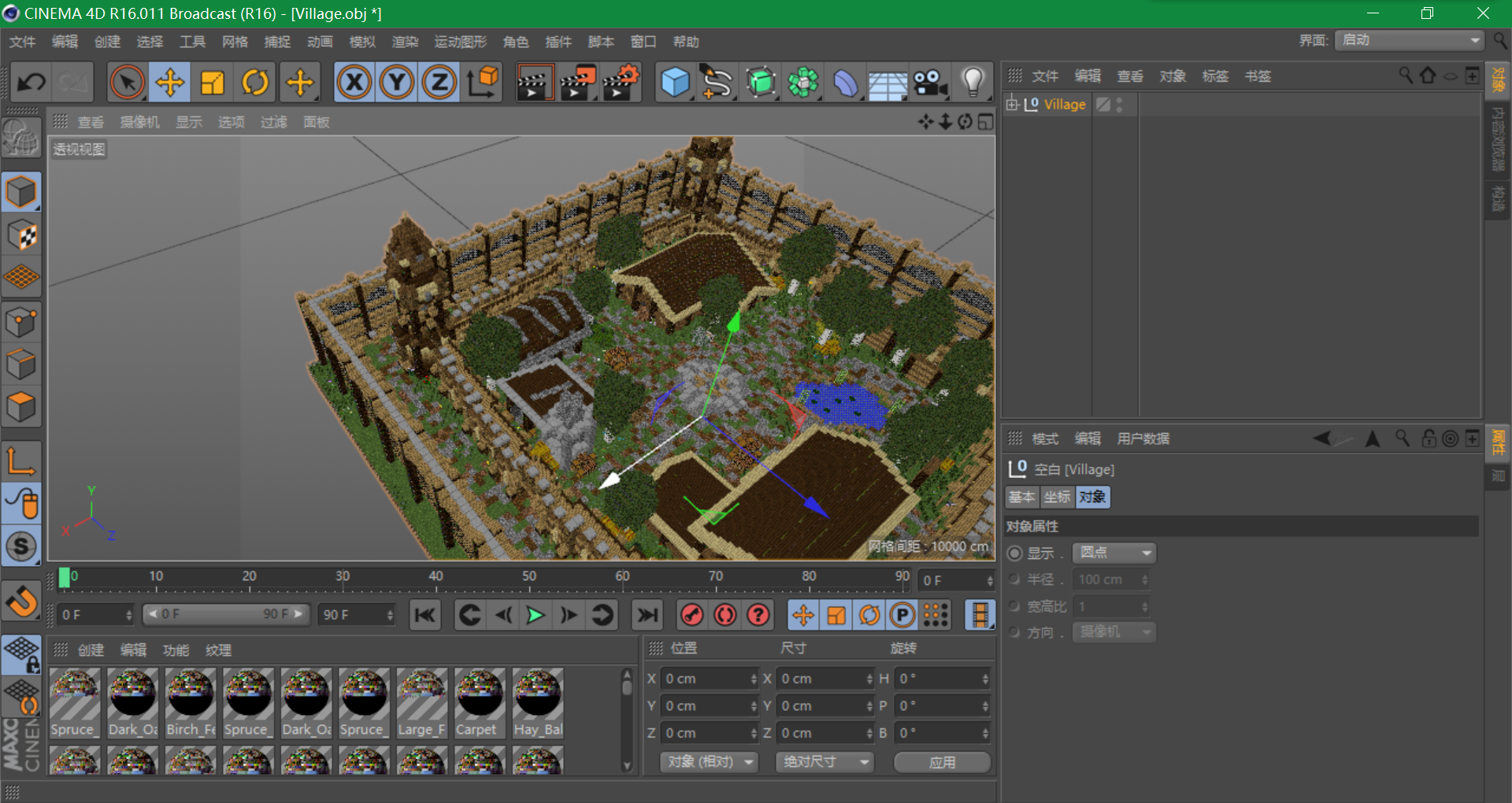
Task: Activate the Rotate tool
Action: click(x=255, y=82)
